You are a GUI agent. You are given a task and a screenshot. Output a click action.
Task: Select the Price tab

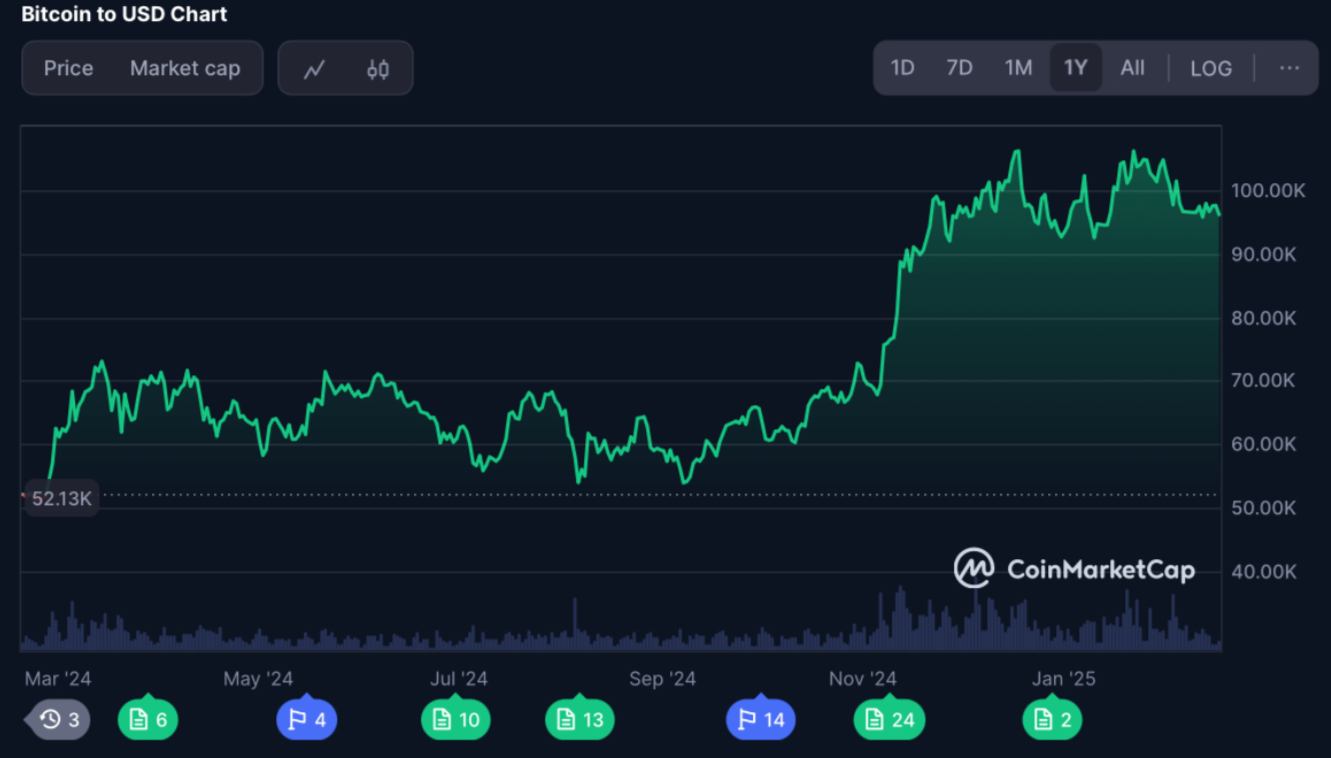click(x=68, y=68)
